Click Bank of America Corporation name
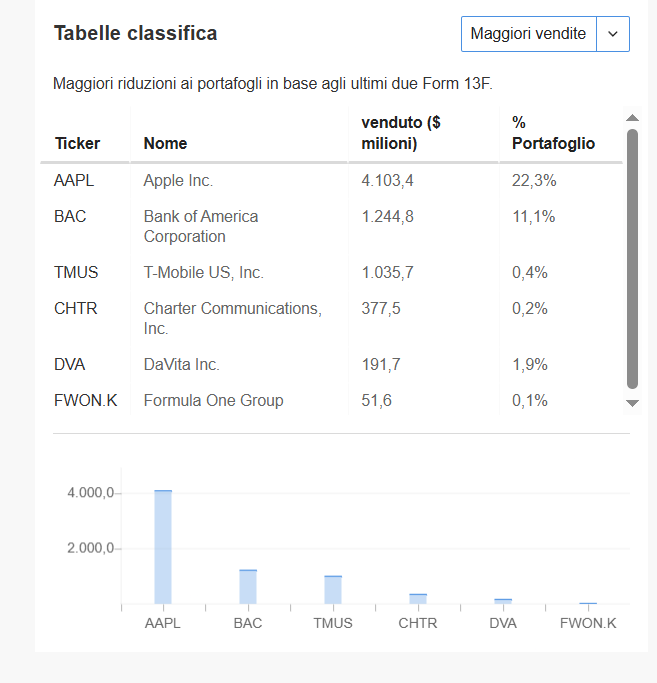 tap(201, 227)
